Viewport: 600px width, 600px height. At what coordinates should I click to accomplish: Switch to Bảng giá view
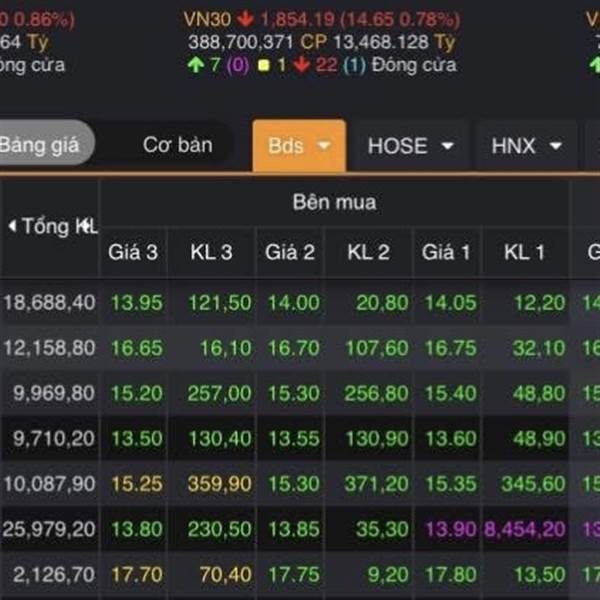(x=40, y=145)
